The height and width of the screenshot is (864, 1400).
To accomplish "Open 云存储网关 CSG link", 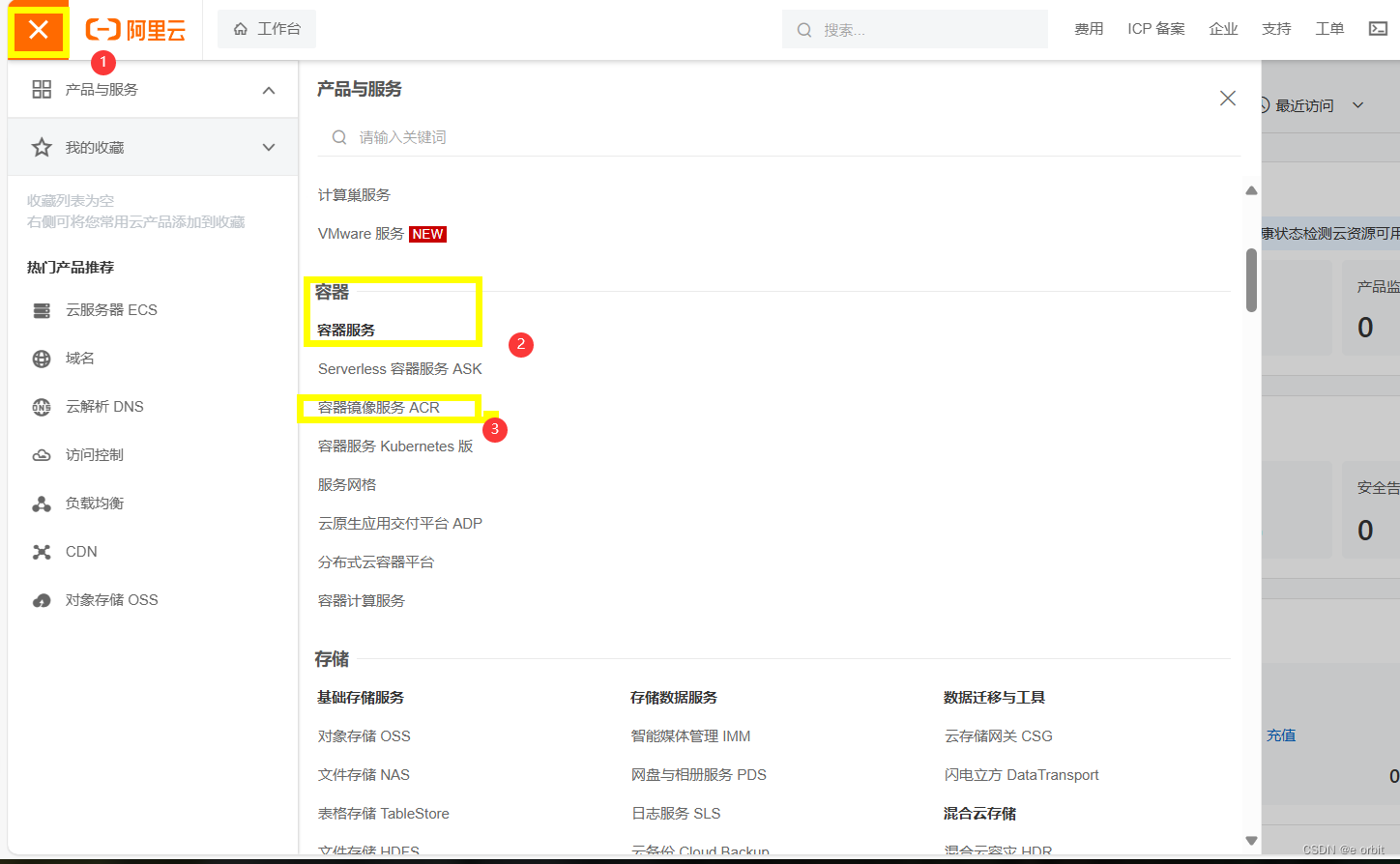I will click(999, 736).
